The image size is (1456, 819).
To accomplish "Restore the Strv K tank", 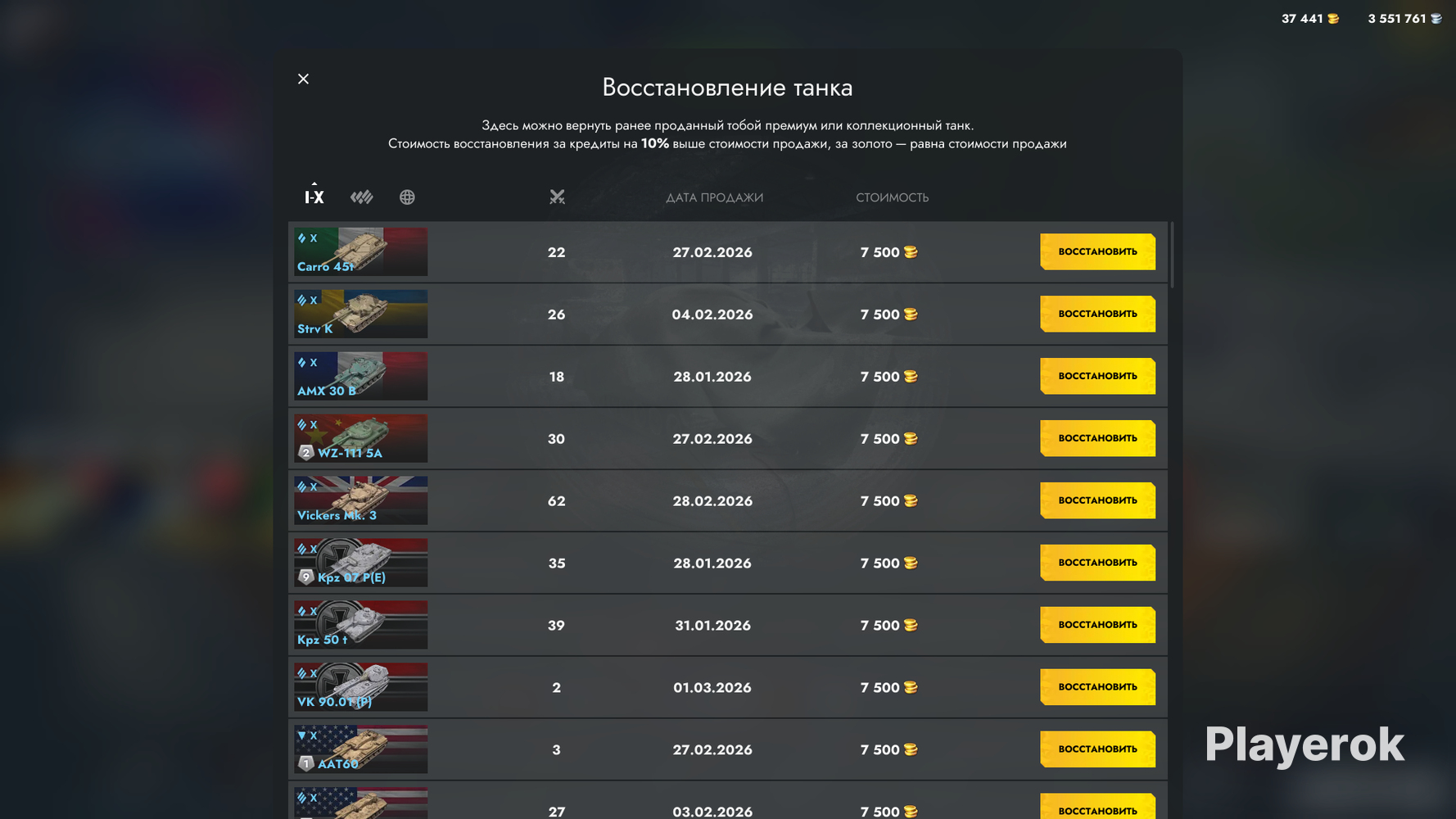I will point(1097,314).
